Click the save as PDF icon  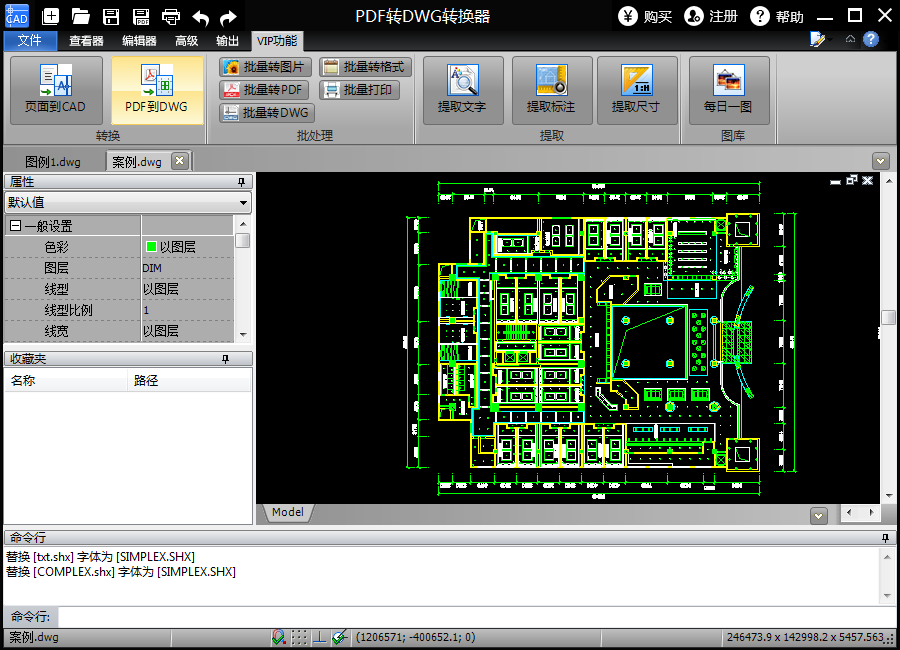click(141, 16)
